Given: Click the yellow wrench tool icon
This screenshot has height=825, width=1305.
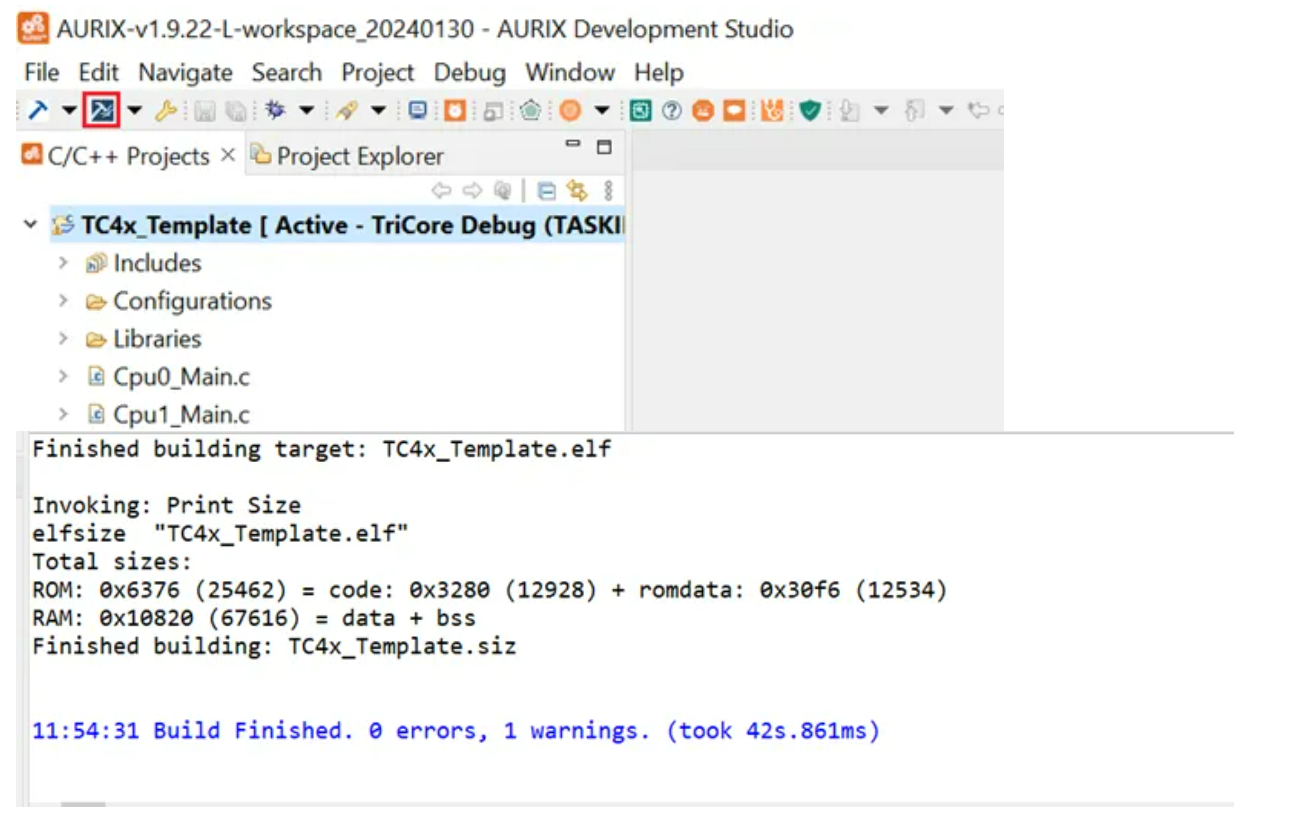Looking at the screenshot, I should 166,111.
